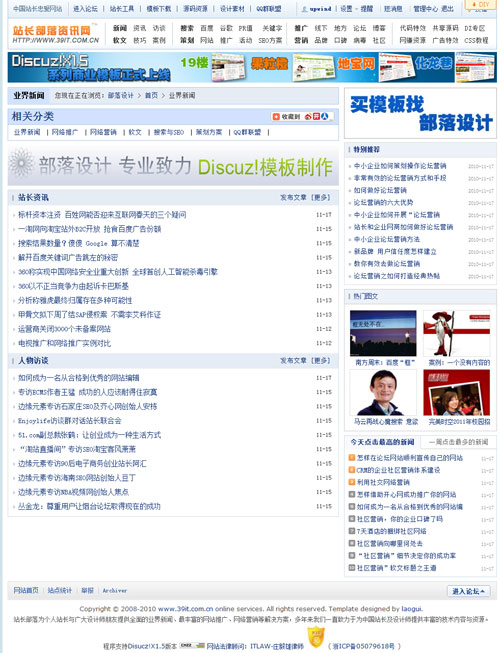Open 完美时空2011年校园招 thumbnail
Image resolution: width=500 pixels, height=653 pixels.
click(x=457, y=392)
